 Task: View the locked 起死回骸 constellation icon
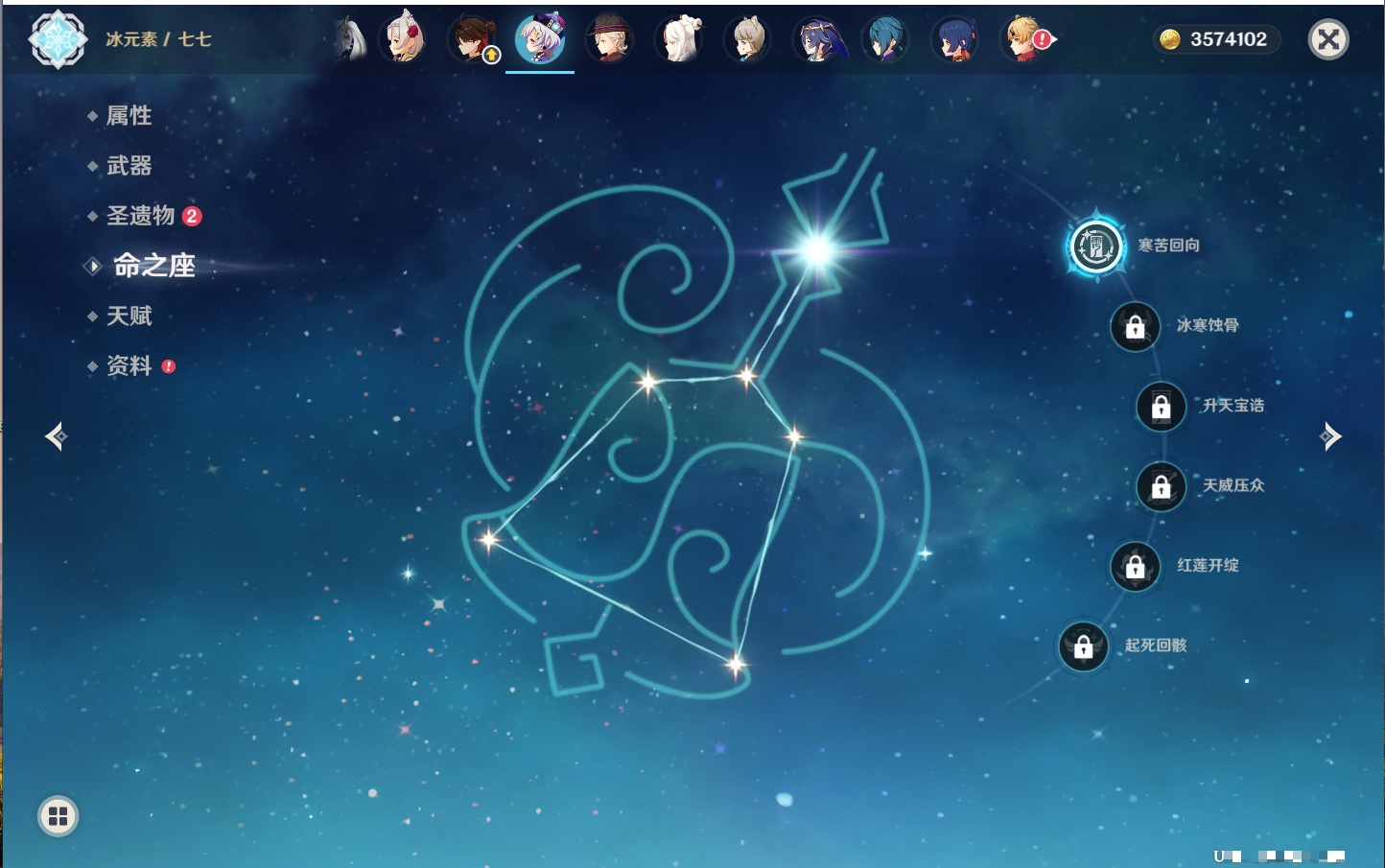(1083, 646)
